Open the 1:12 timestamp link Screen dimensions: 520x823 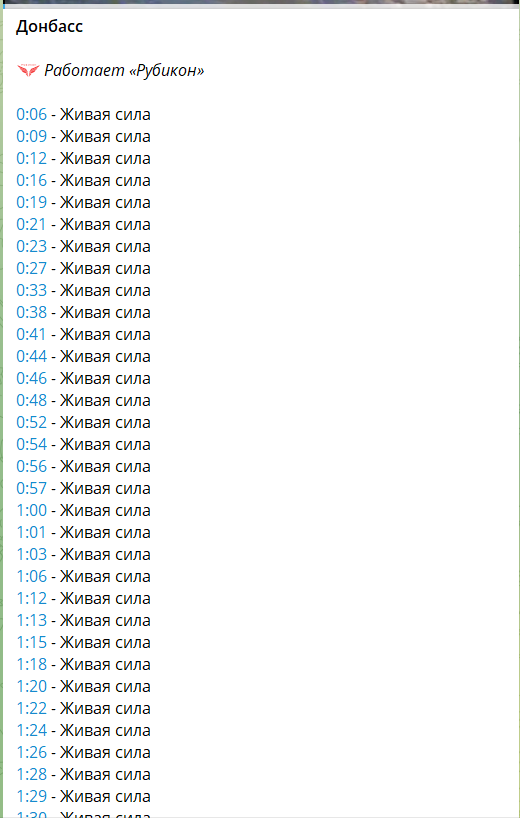[31, 599]
